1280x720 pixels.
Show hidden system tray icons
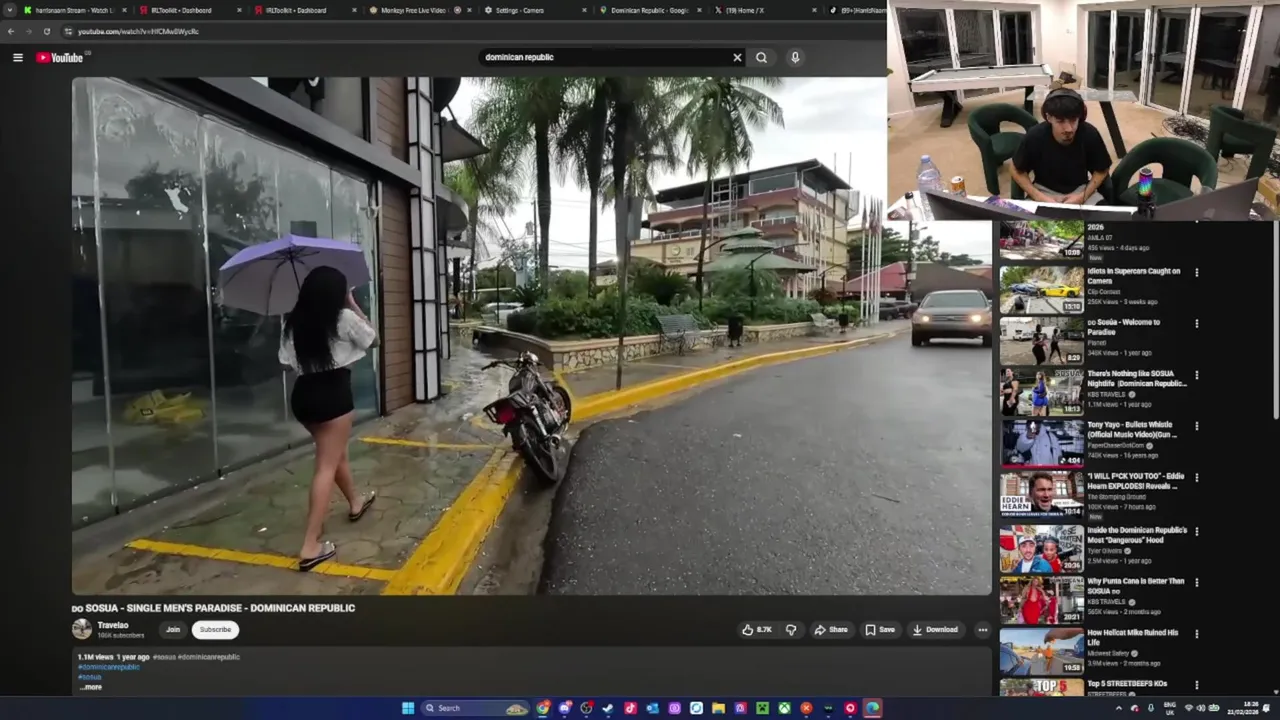point(1119,708)
